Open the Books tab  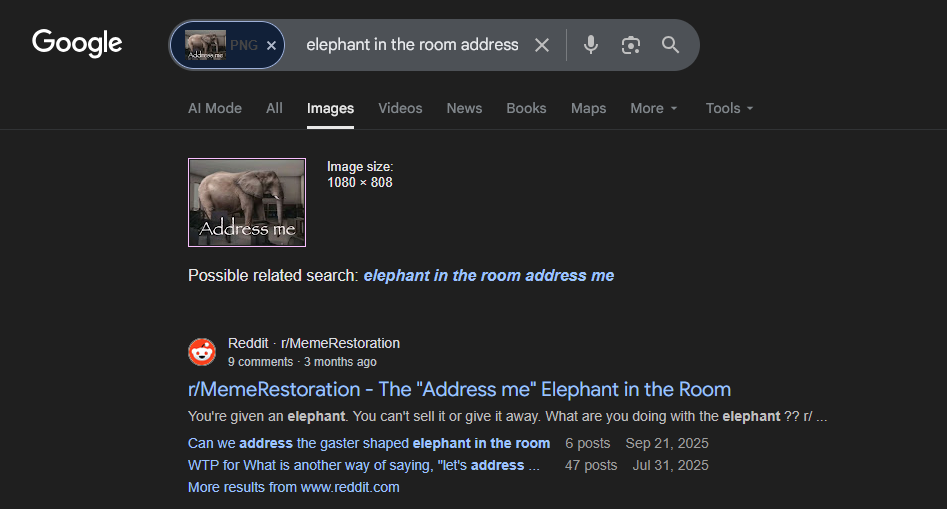click(x=526, y=109)
